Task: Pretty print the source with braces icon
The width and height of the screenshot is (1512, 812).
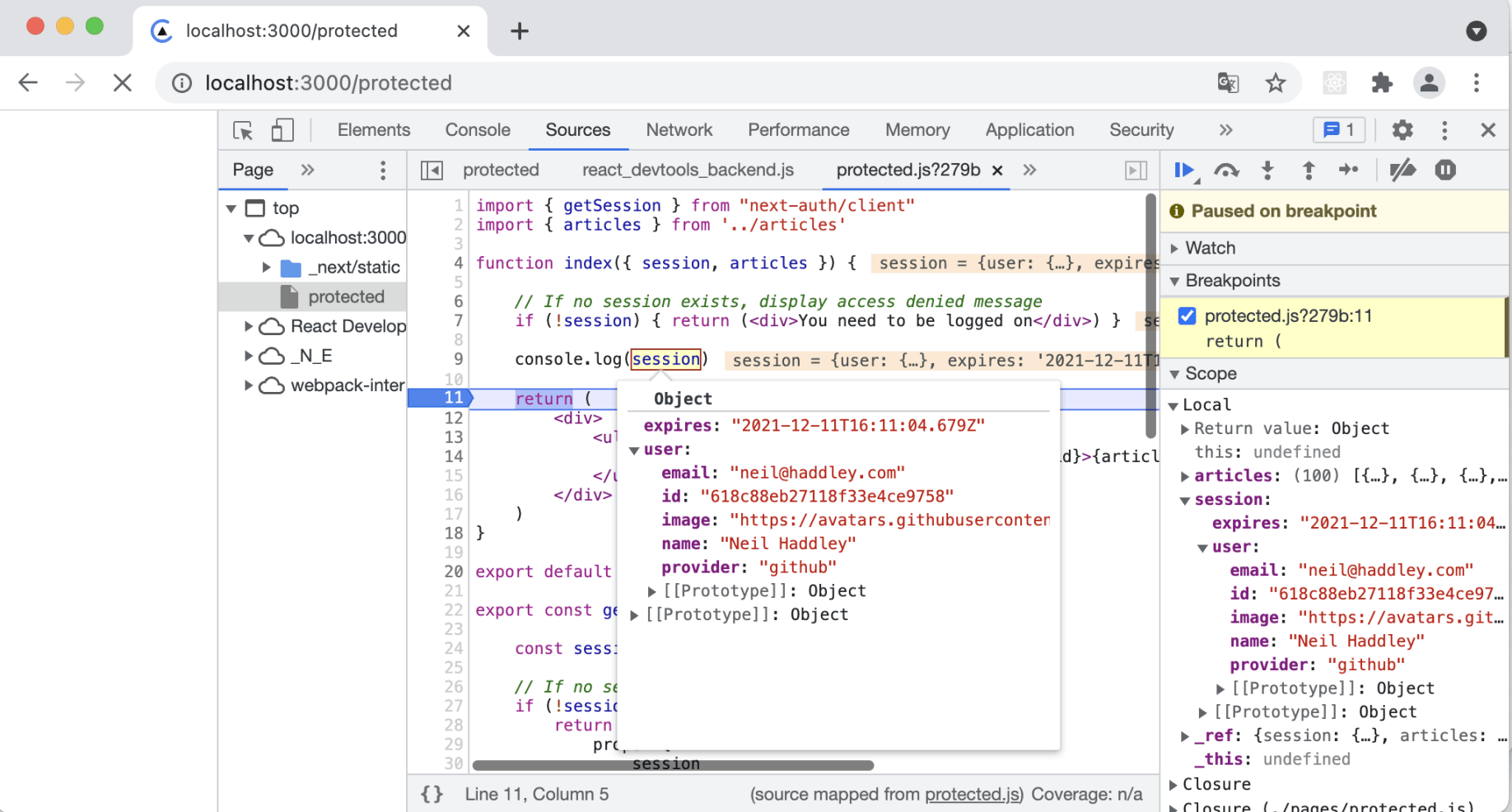Action: (x=432, y=794)
